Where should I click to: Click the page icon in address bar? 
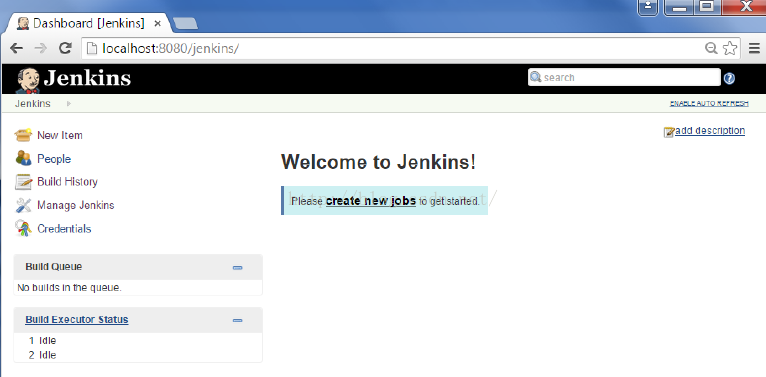tap(91, 48)
